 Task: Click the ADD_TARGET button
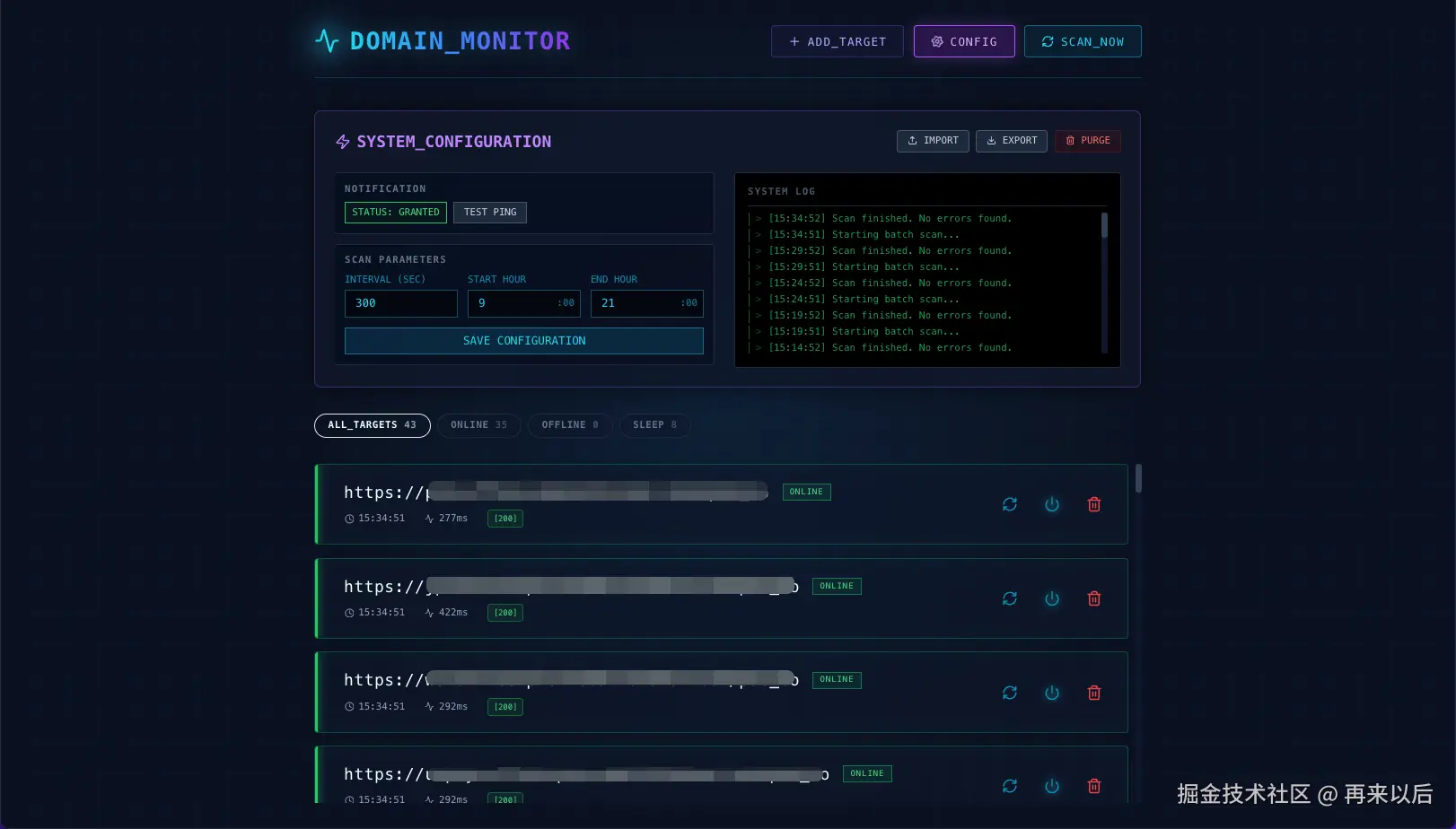(x=837, y=41)
